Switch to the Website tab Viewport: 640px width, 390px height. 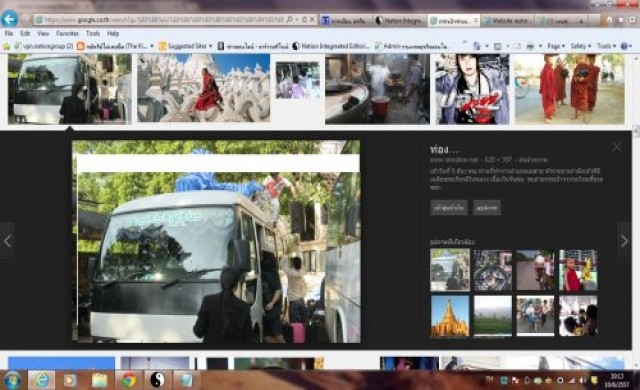(x=508, y=20)
